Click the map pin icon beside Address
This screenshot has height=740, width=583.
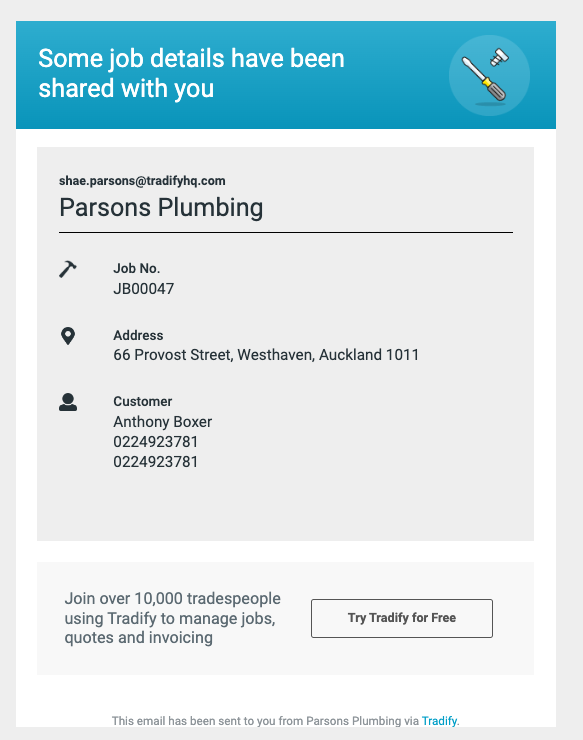coord(68,336)
